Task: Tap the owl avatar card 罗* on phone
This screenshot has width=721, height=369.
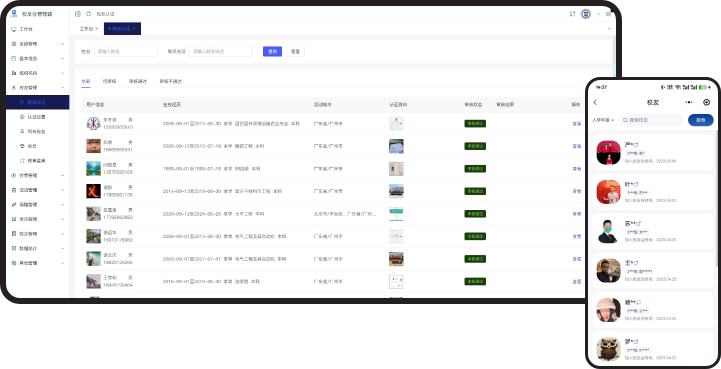Action: pos(652,349)
